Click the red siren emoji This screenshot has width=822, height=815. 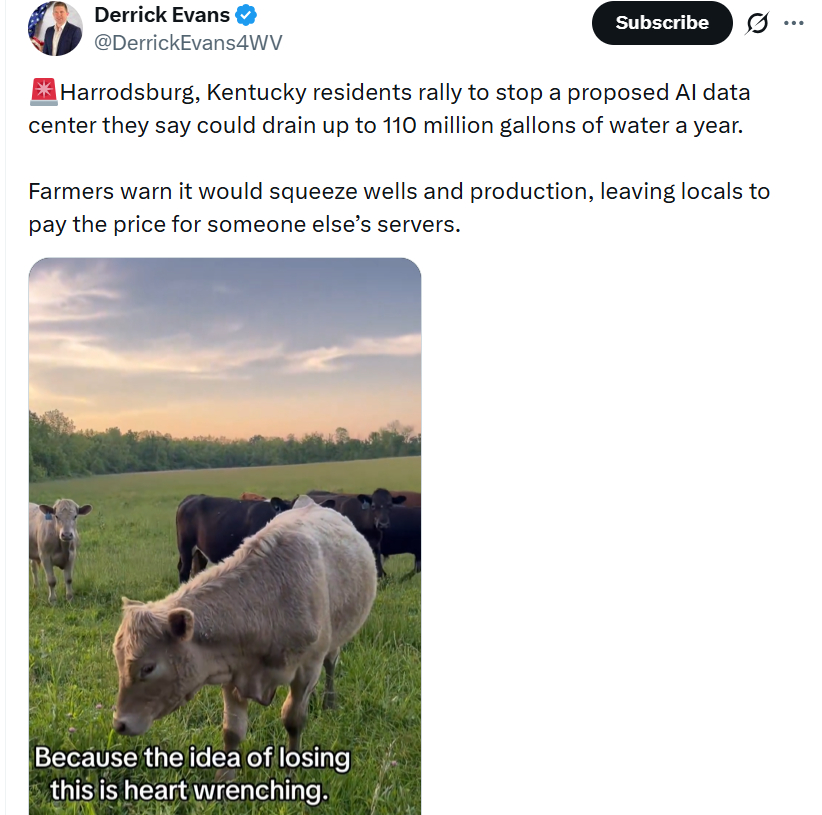(43, 93)
